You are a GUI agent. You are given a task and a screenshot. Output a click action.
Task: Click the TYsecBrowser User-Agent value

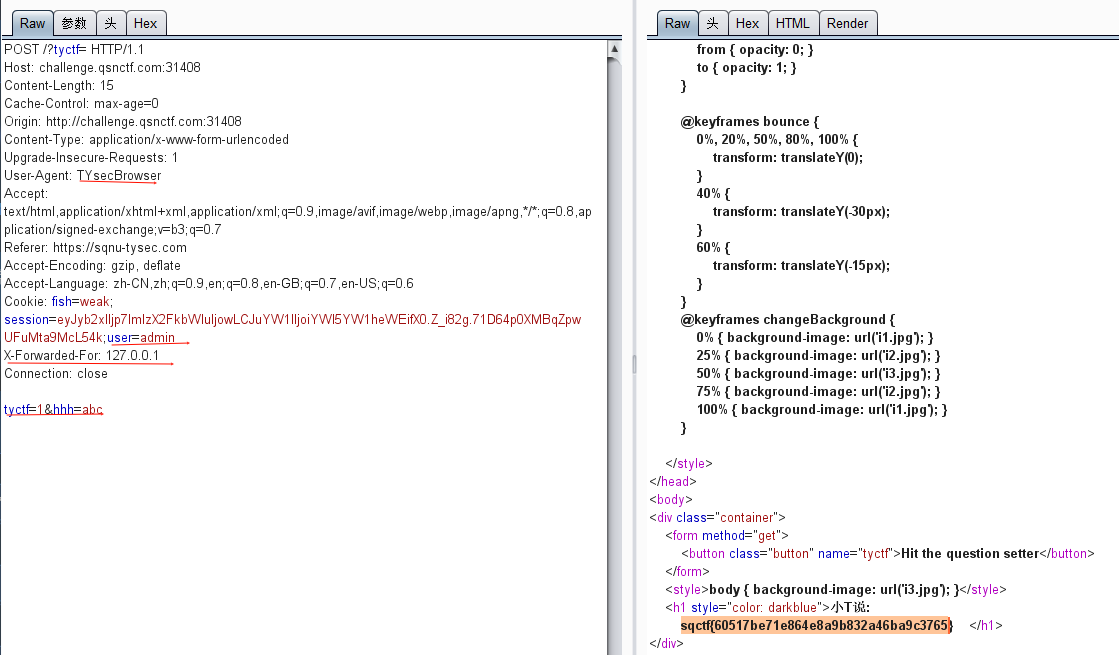[118, 176]
